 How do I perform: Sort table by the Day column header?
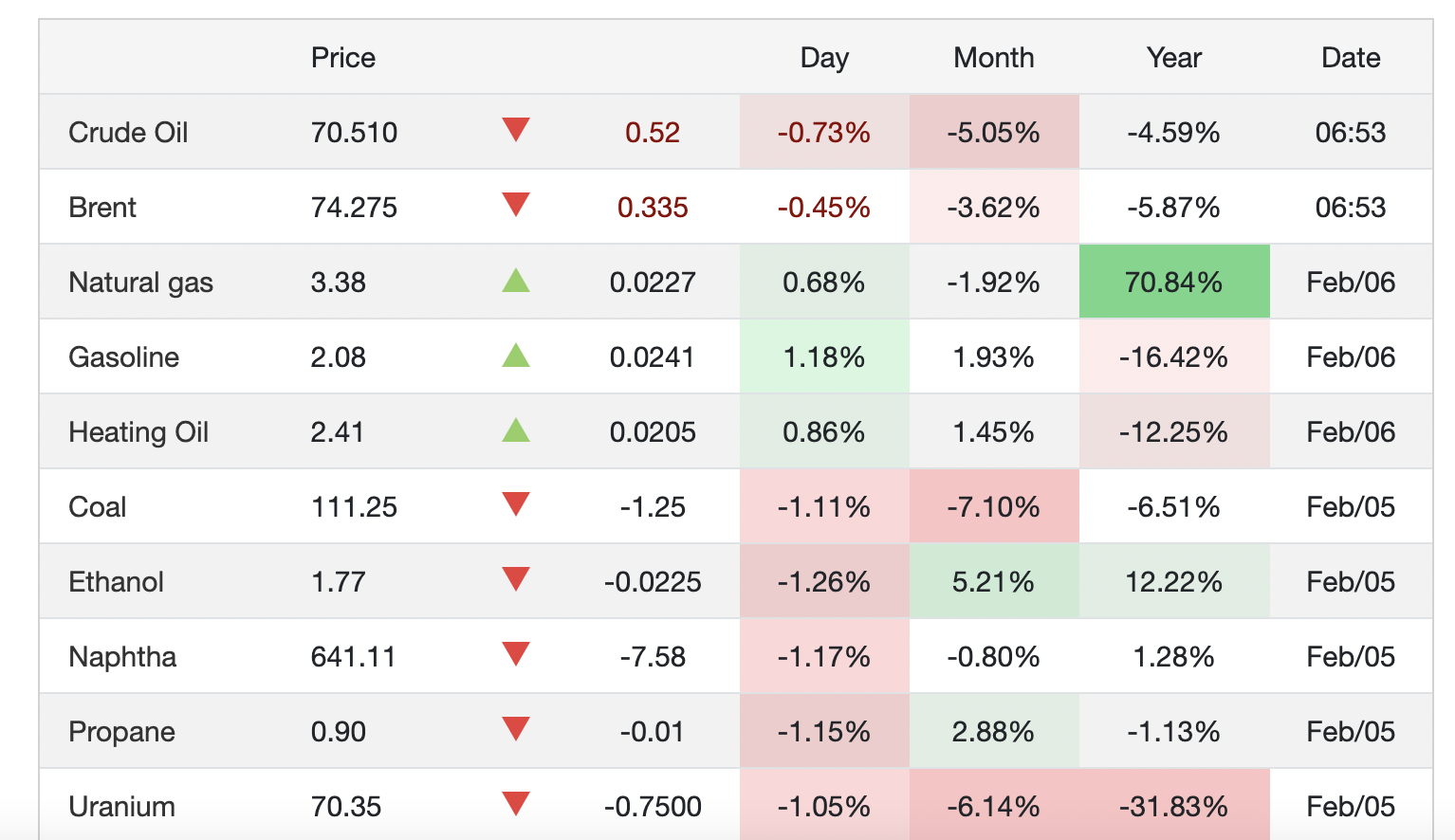(824, 58)
